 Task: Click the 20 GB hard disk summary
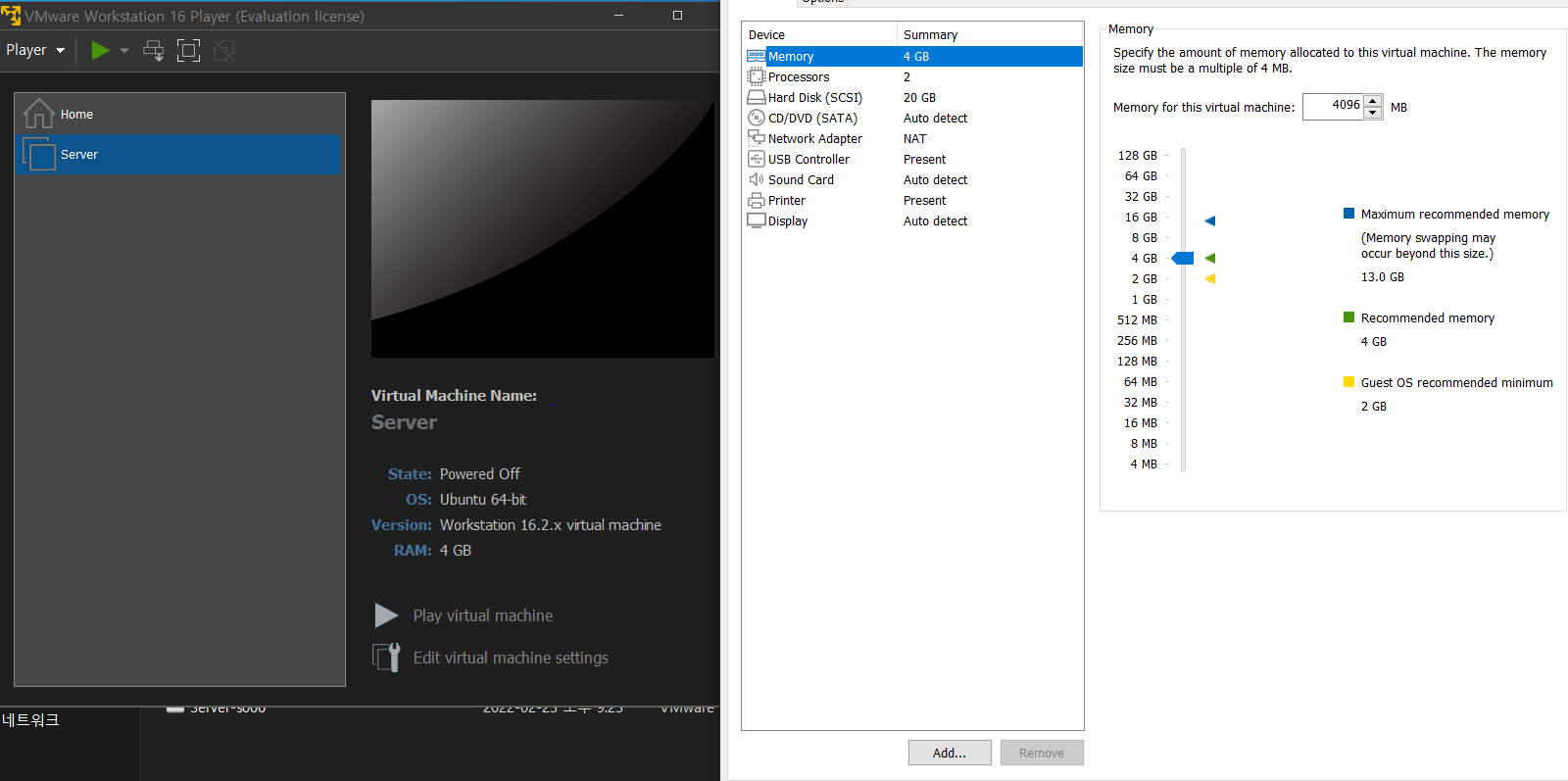pos(919,98)
